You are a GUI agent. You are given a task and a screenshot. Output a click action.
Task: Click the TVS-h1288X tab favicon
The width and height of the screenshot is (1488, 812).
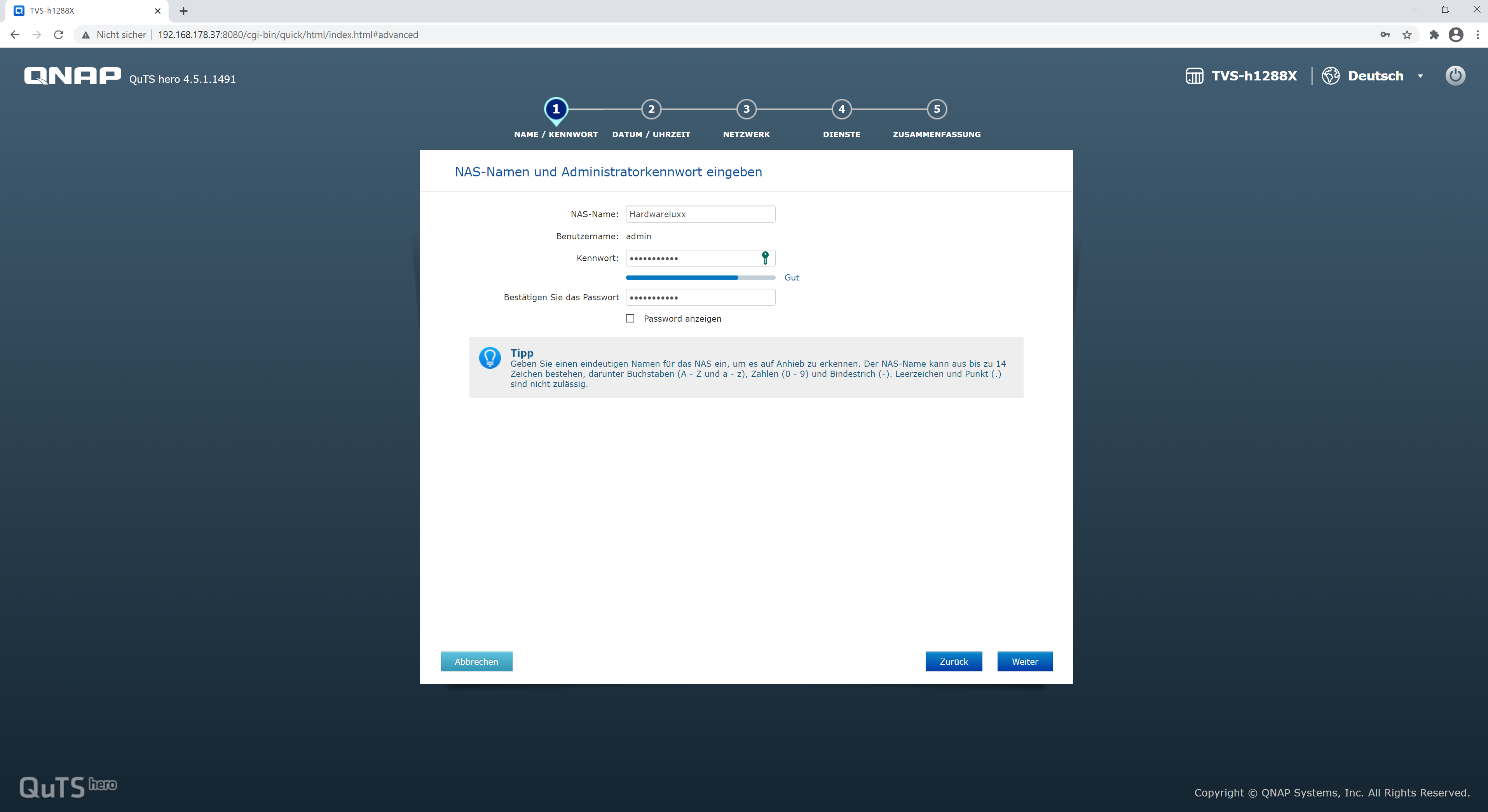pos(19,11)
